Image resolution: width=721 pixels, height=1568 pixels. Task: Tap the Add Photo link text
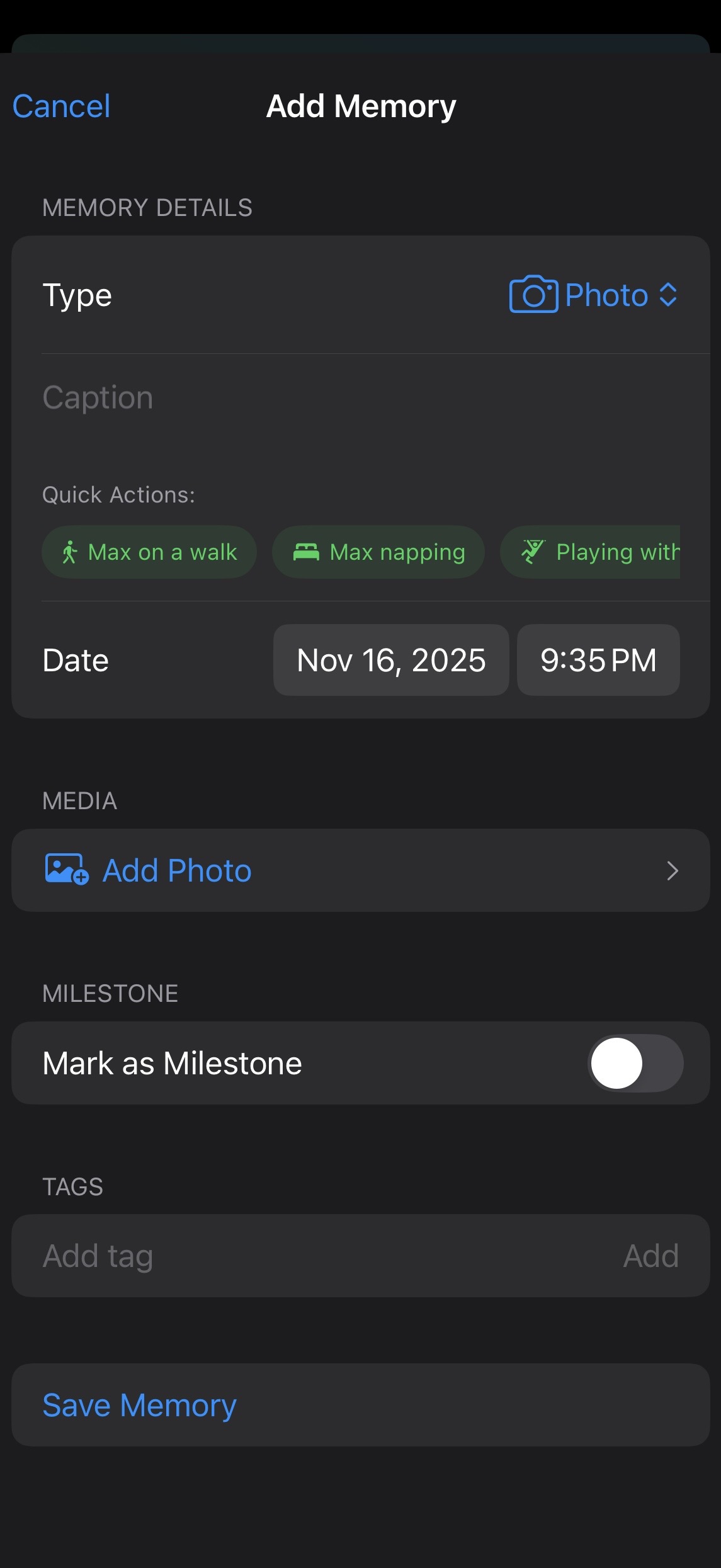177,870
